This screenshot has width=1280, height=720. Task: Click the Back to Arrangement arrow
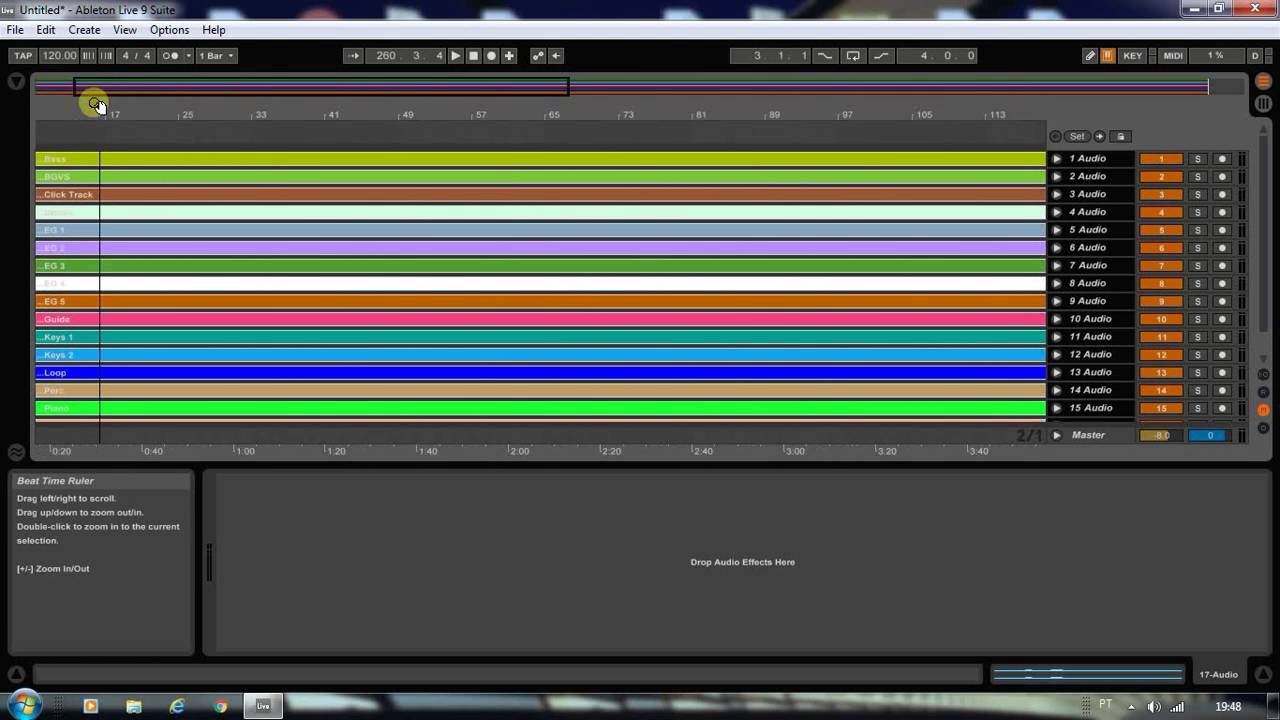pyautogui.click(x=556, y=56)
